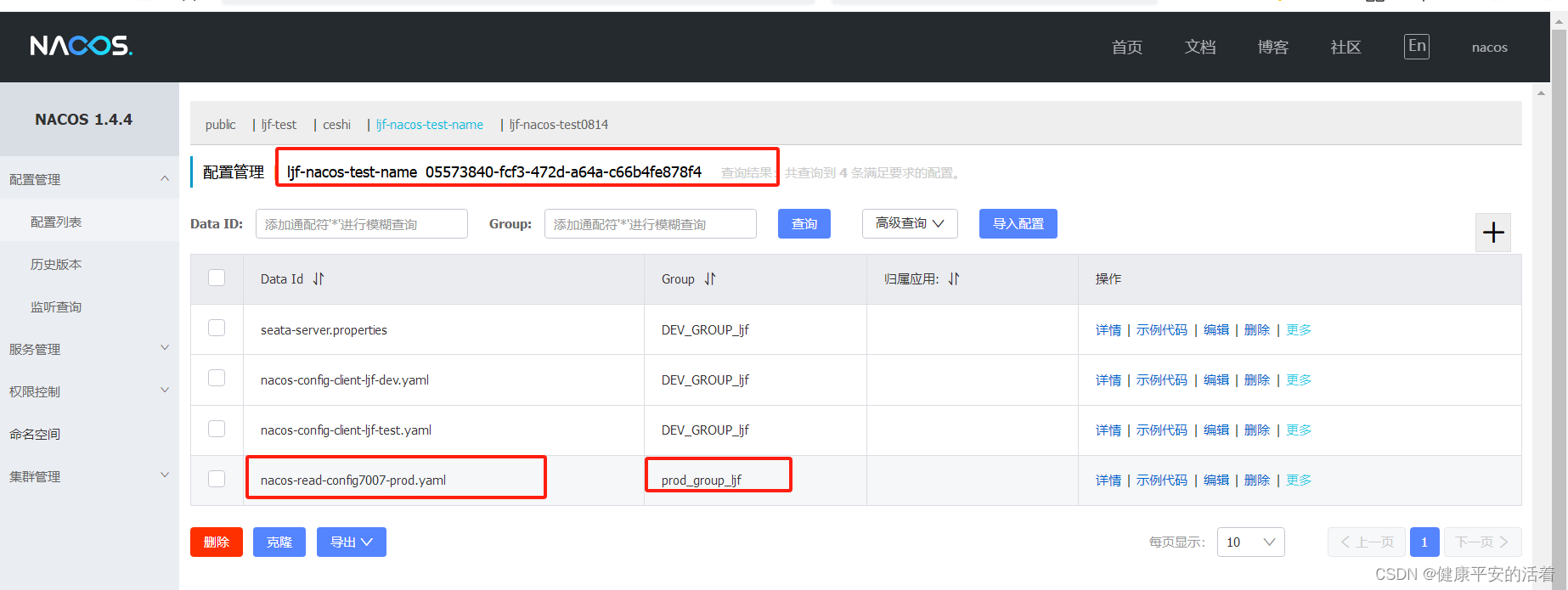Open 详情 for nacos-config-client-ljf-test.yaml

(x=1108, y=430)
